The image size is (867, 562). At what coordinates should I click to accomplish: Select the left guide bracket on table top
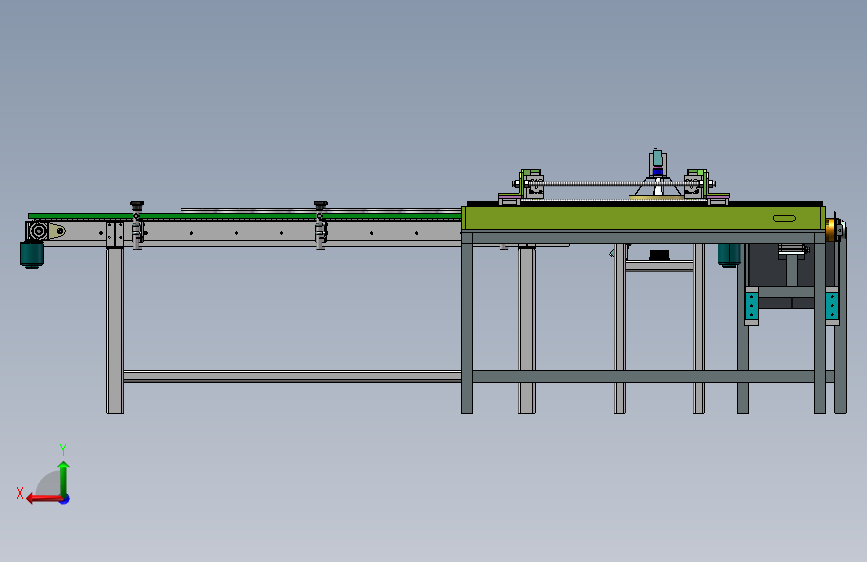point(522,186)
